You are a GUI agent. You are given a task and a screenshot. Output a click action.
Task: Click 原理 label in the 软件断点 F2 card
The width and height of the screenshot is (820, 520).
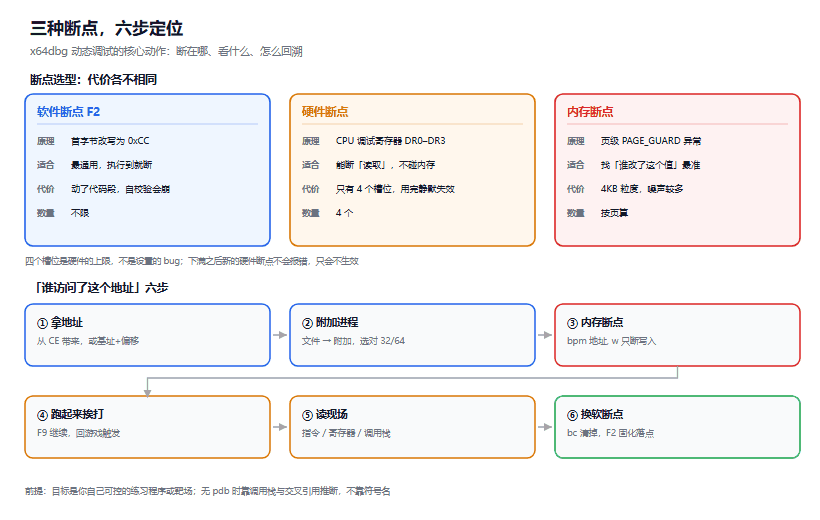point(45,141)
